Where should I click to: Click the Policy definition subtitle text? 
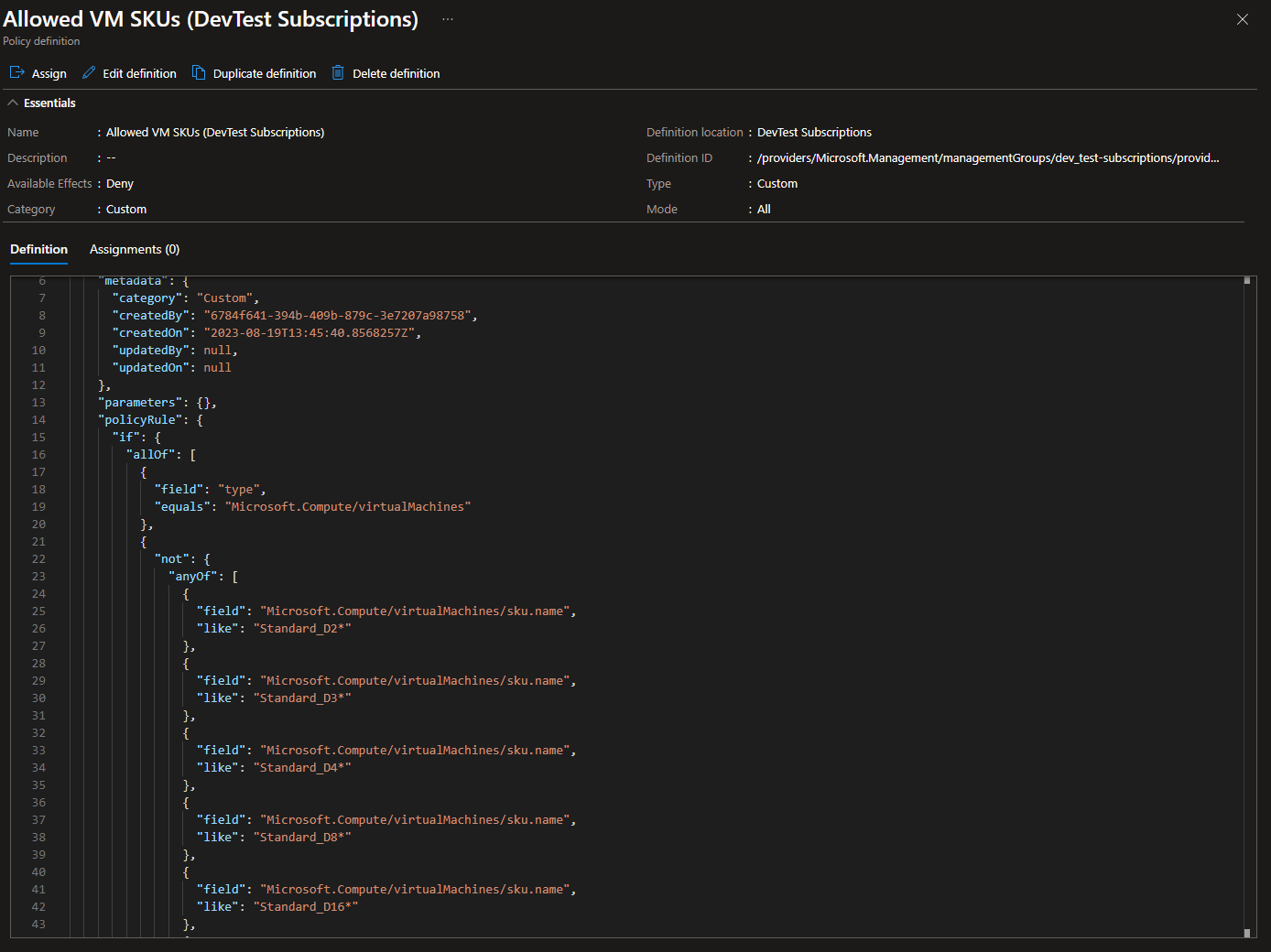[41, 41]
